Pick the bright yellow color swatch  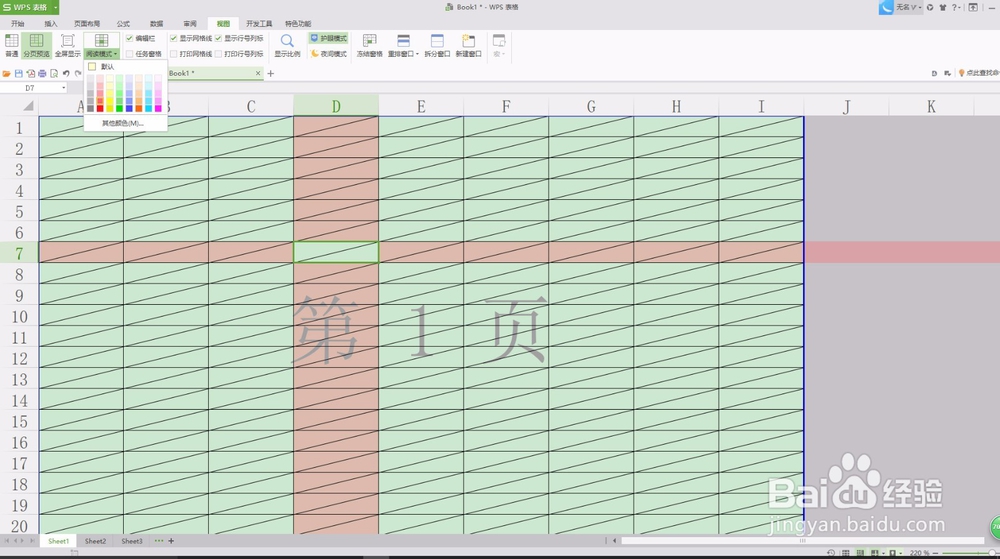coord(110,108)
